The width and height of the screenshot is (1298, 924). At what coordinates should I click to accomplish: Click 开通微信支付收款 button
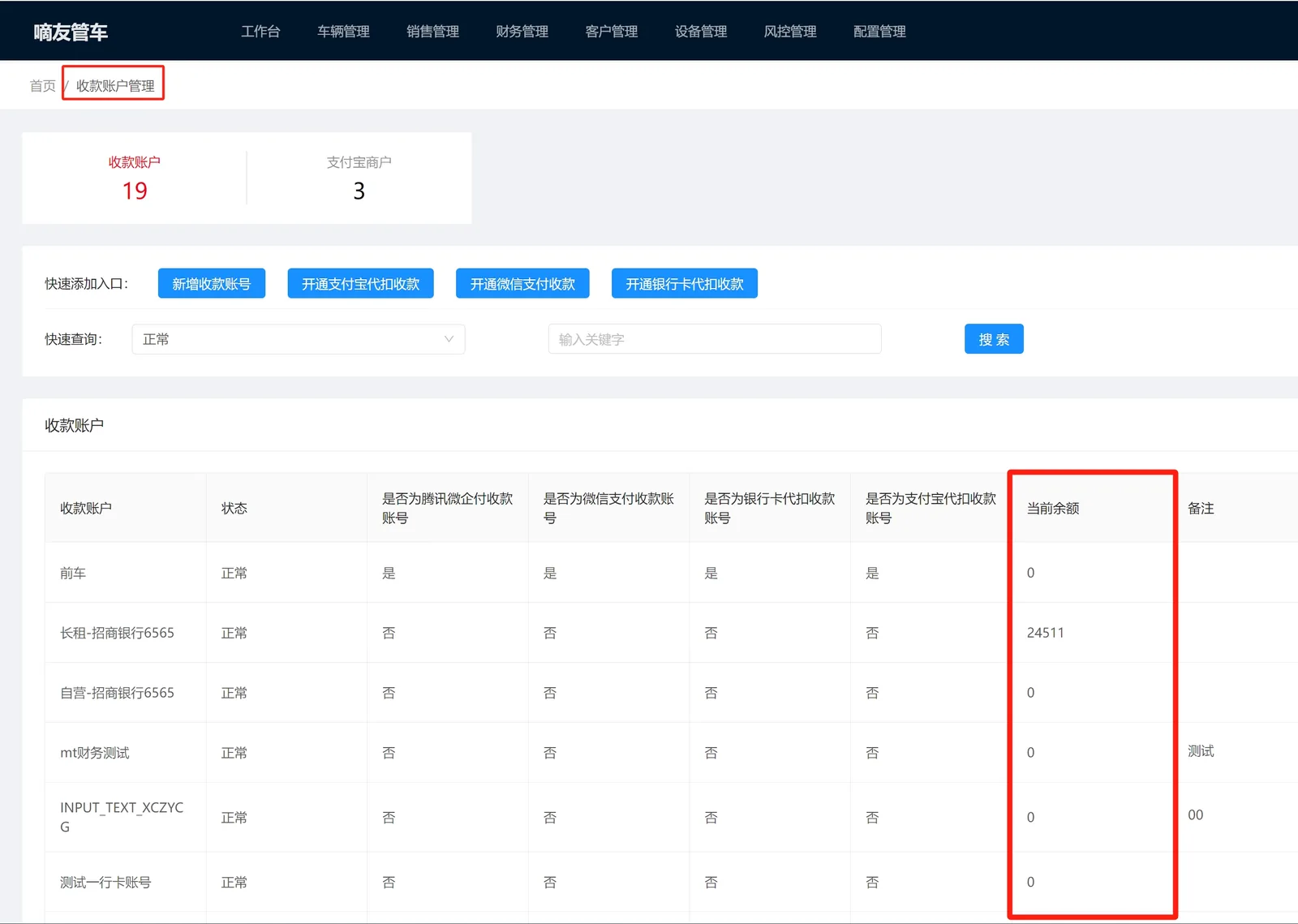click(x=522, y=284)
